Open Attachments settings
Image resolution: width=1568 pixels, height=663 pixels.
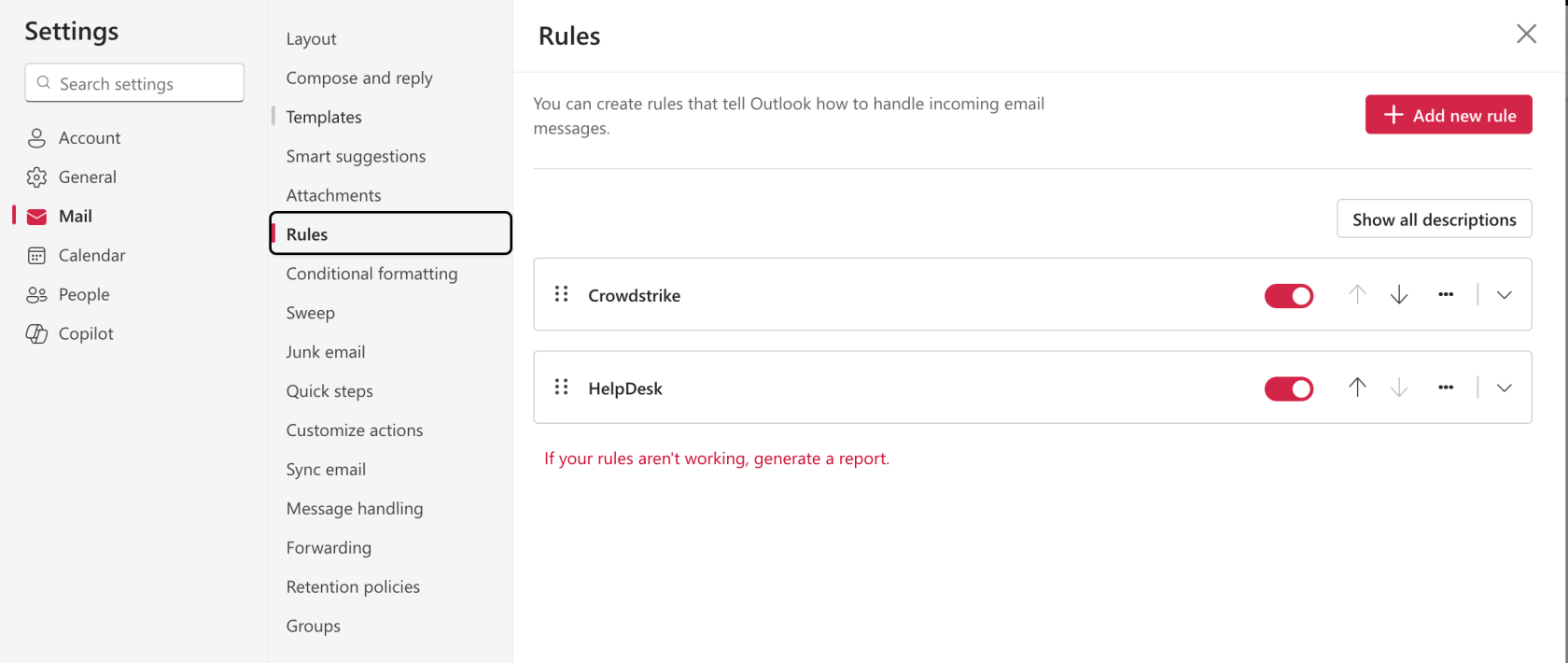pyautogui.click(x=333, y=196)
